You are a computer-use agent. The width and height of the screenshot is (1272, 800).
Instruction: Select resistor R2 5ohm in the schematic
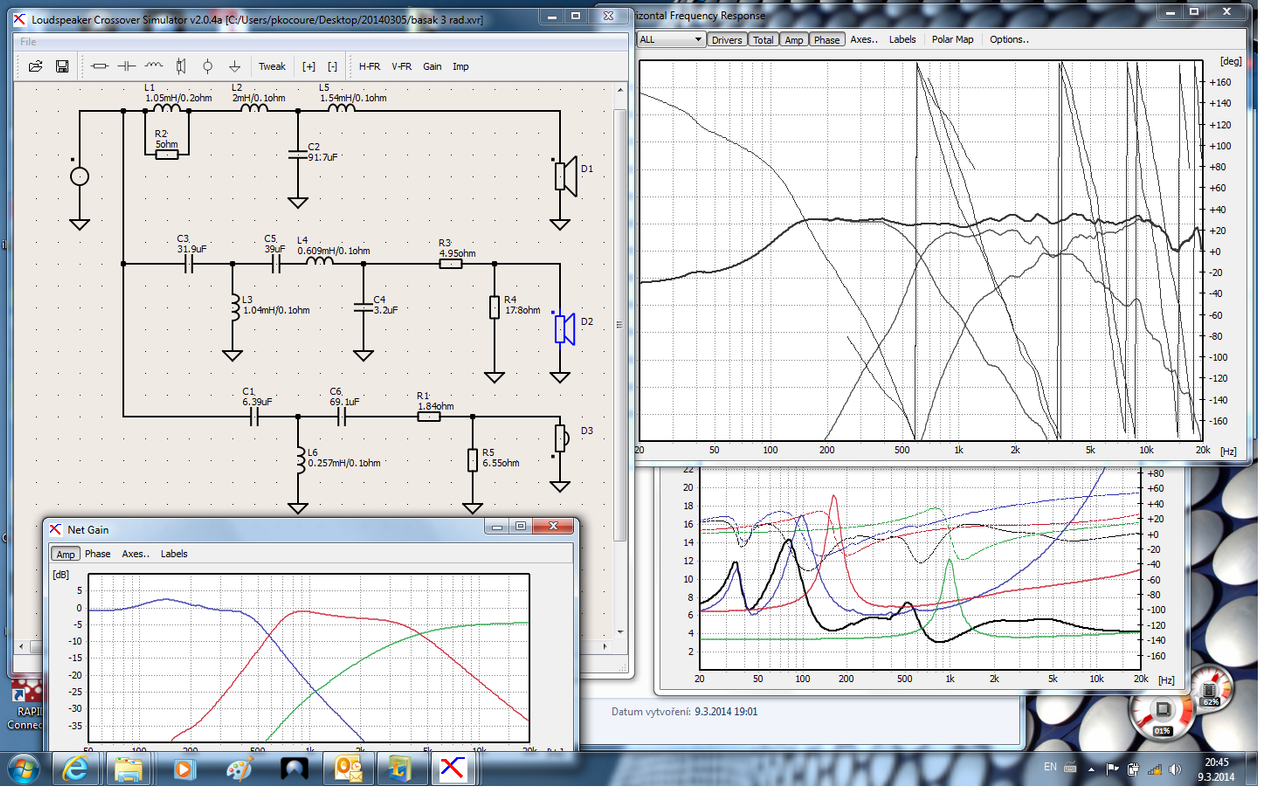(x=166, y=153)
